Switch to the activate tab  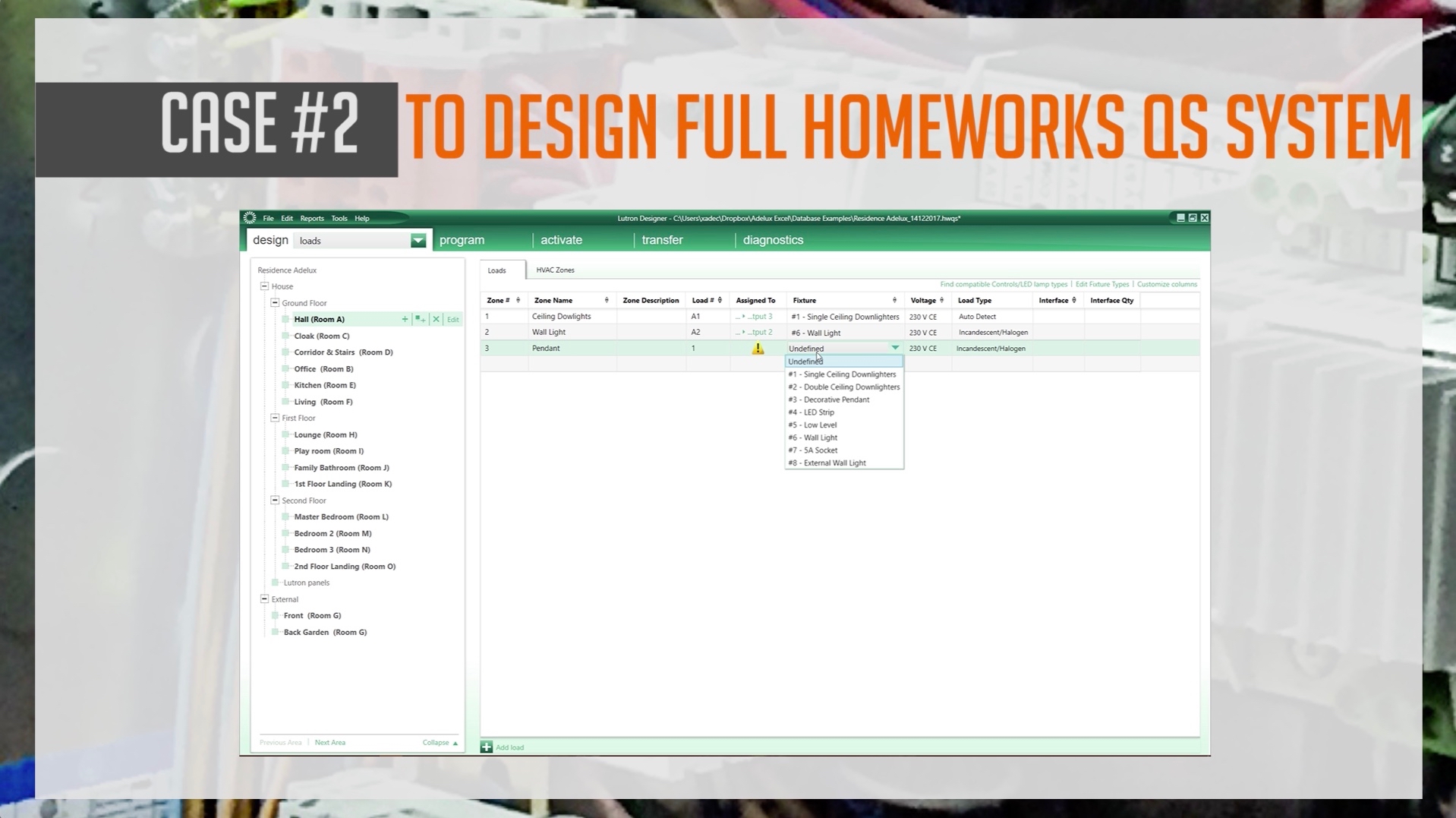tap(561, 240)
